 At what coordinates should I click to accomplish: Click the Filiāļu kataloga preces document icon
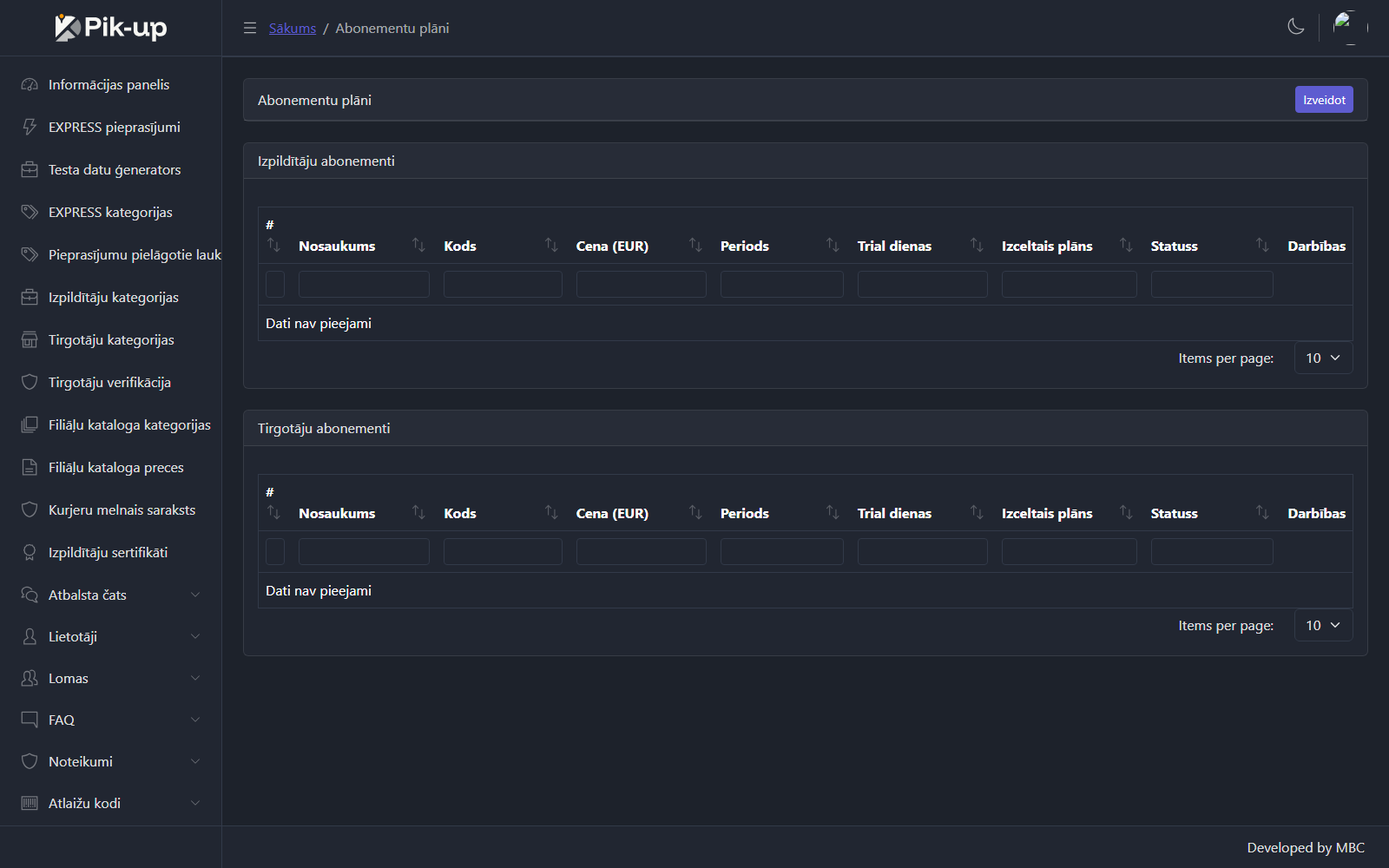(30, 467)
